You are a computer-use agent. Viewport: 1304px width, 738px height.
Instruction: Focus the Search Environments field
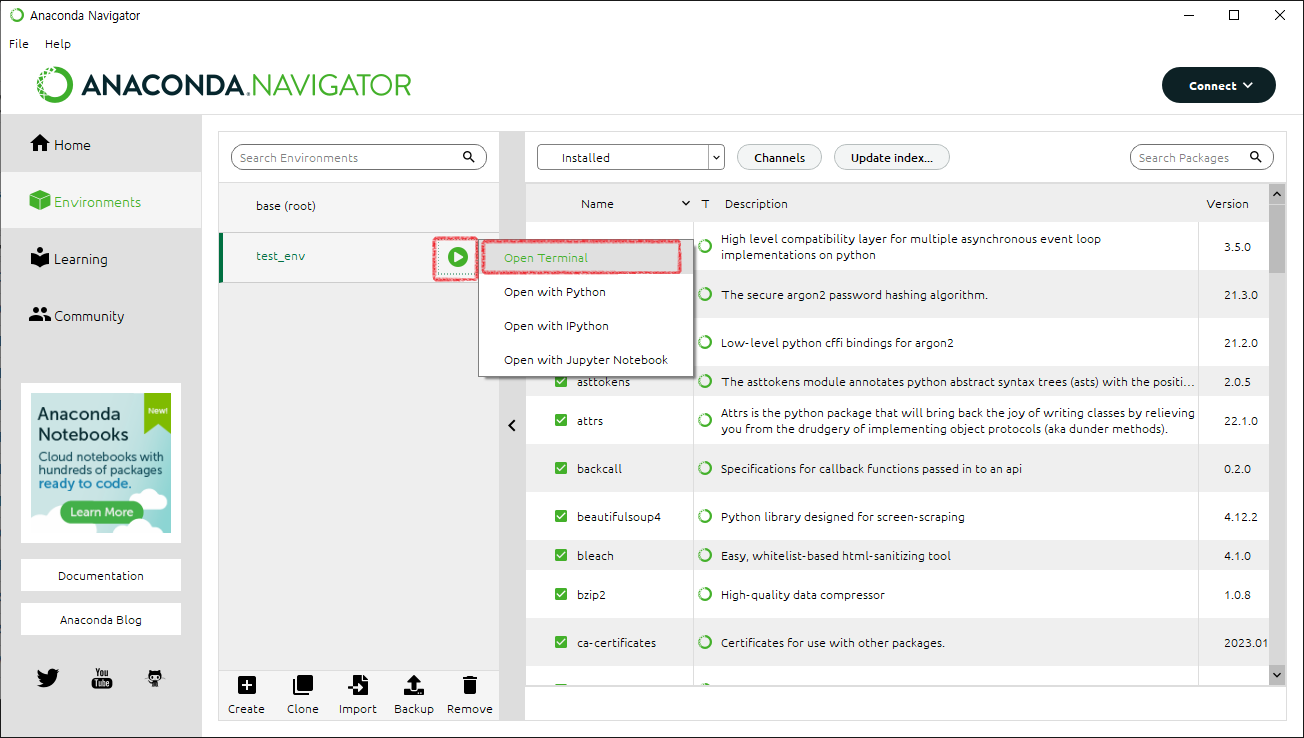[x=358, y=157]
